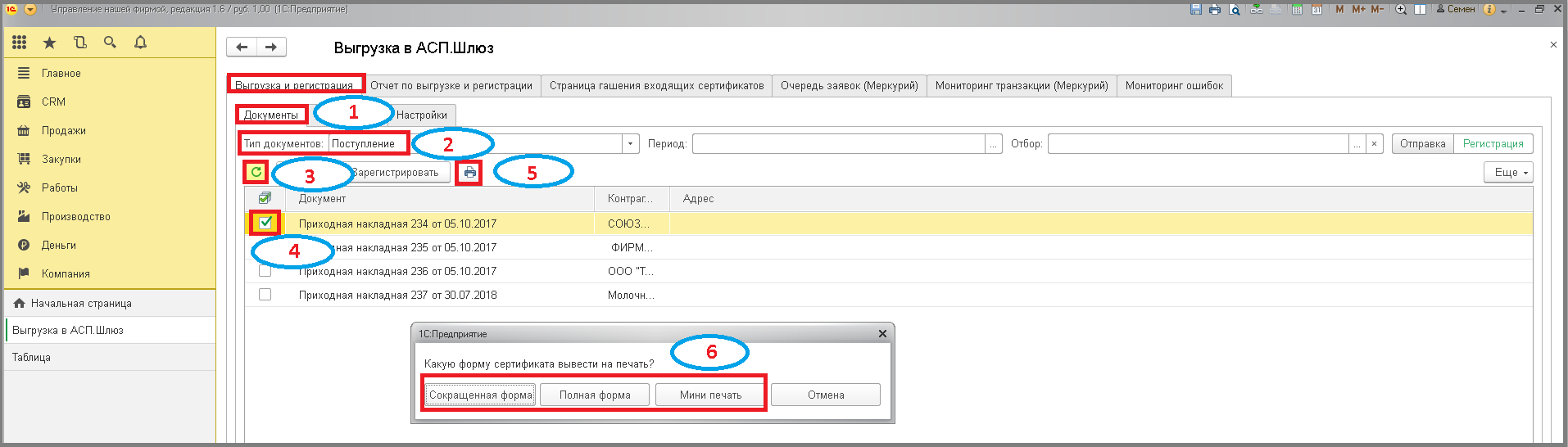Screen dimensions: 1568x447
Task: Switch to Отправка mode toggle
Action: (x=1422, y=143)
